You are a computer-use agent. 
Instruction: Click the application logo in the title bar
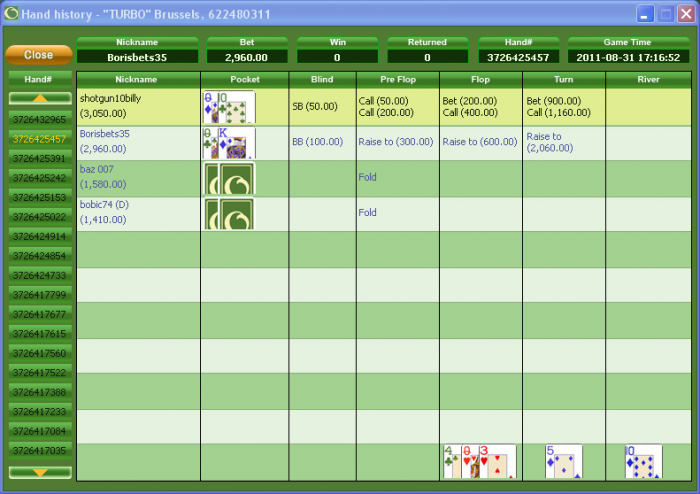pos(11,13)
